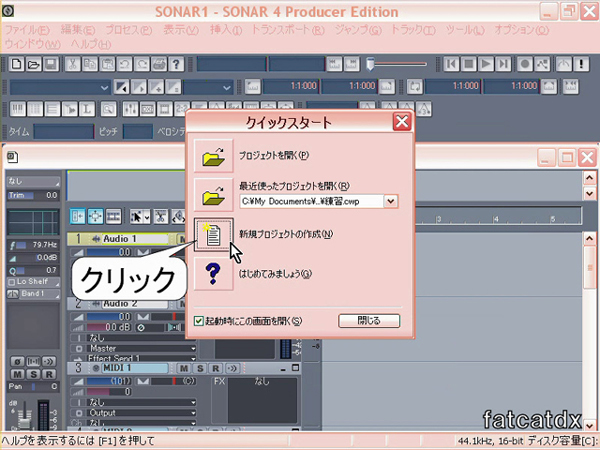
Task: Click the Loop toggle icon
Action: pyautogui.click(x=415, y=87)
